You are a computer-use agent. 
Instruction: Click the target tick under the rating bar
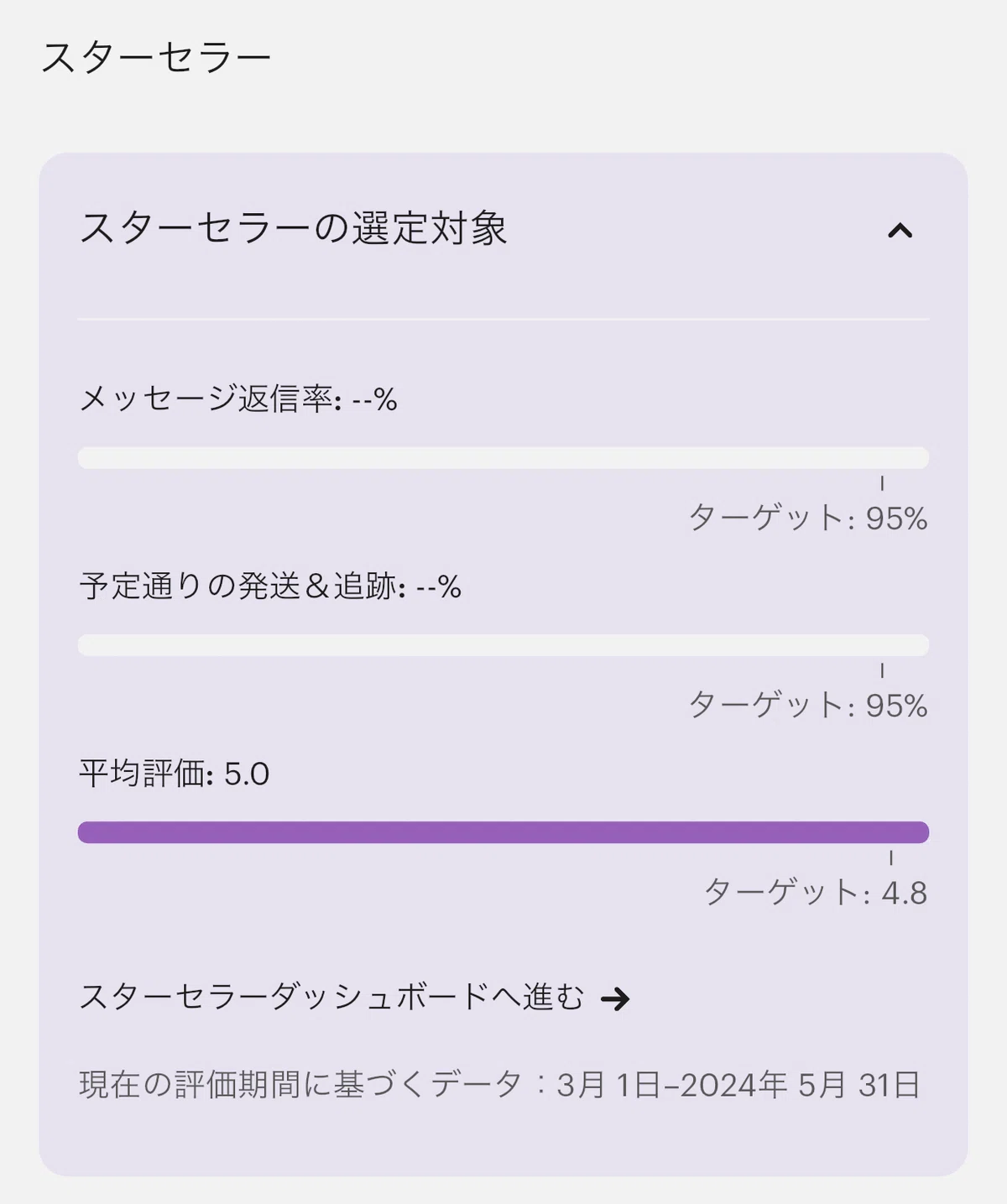890,857
